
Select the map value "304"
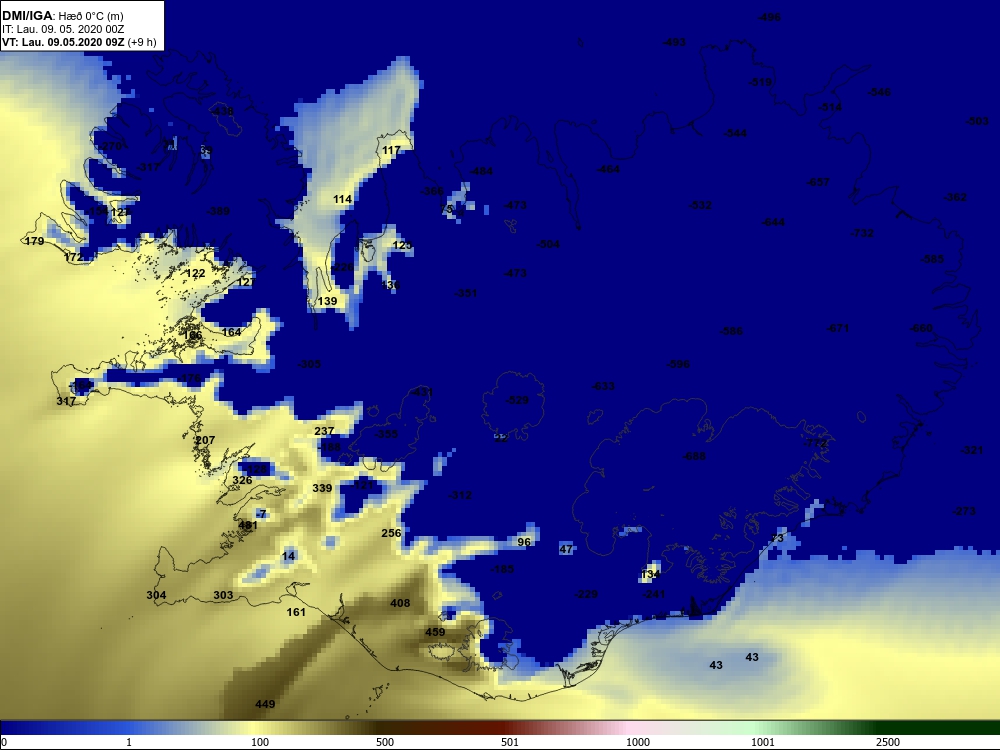click(156, 594)
